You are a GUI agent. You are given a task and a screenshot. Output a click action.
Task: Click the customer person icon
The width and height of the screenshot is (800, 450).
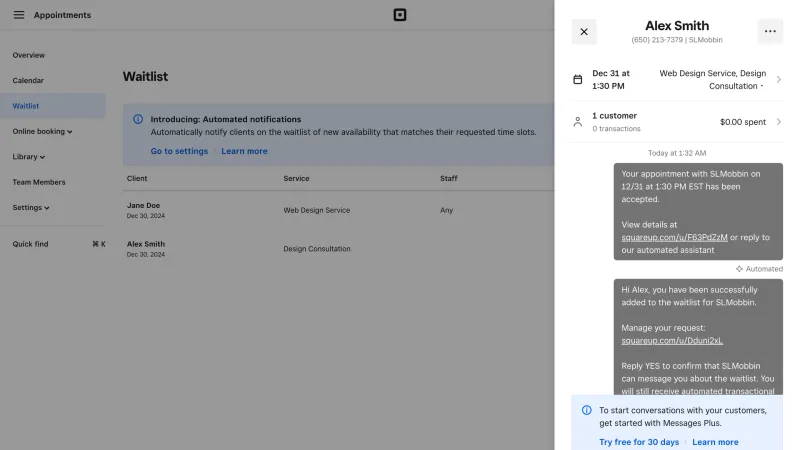tap(578, 122)
